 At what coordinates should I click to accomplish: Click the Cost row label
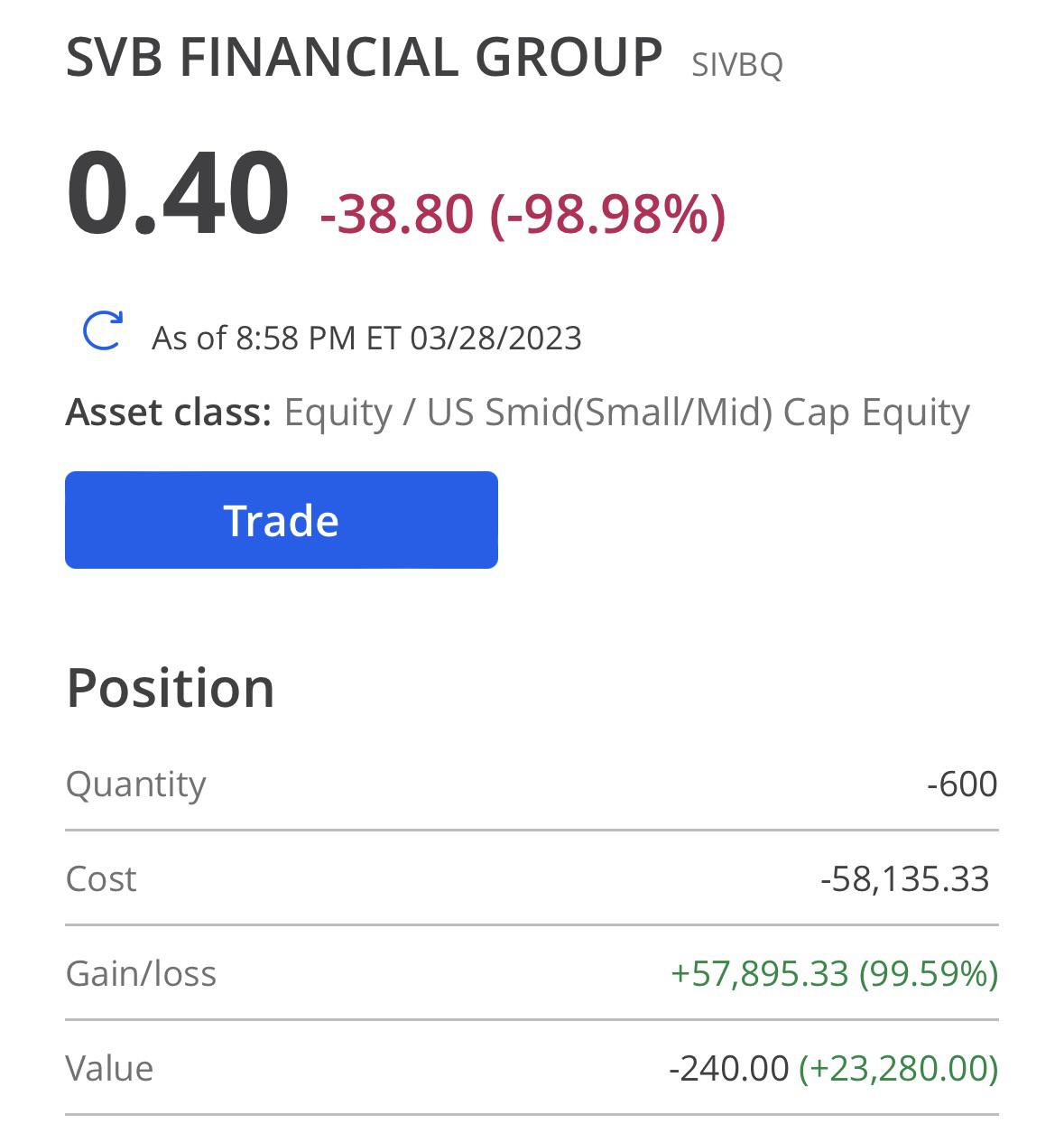tap(101, 878)
